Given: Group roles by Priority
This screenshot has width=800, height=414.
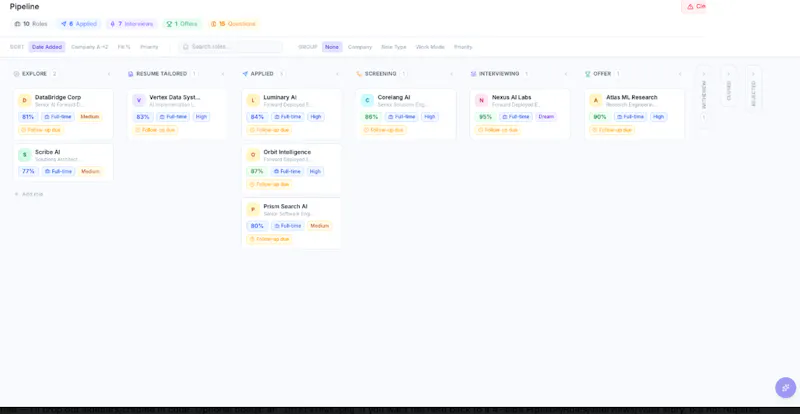Looking at the screenshot, I should (x=463, y=47).
